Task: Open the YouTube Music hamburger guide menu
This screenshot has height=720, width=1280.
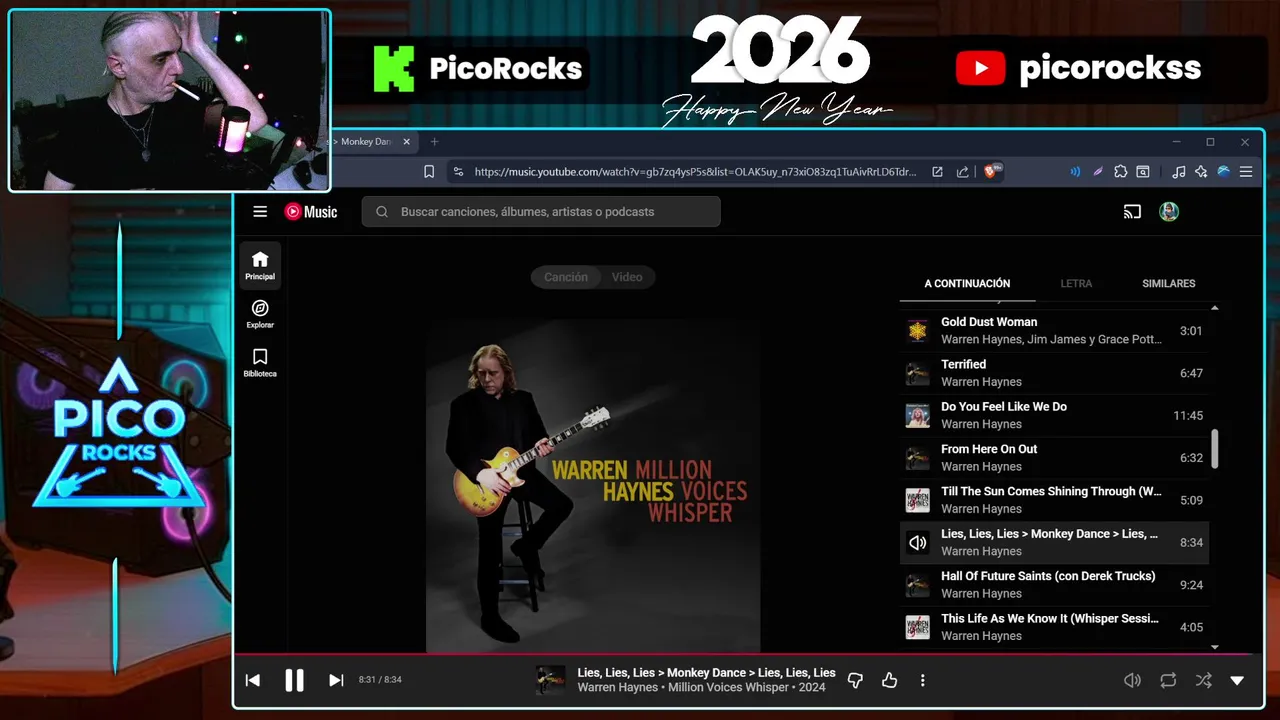Action: [x=260, y=212]
